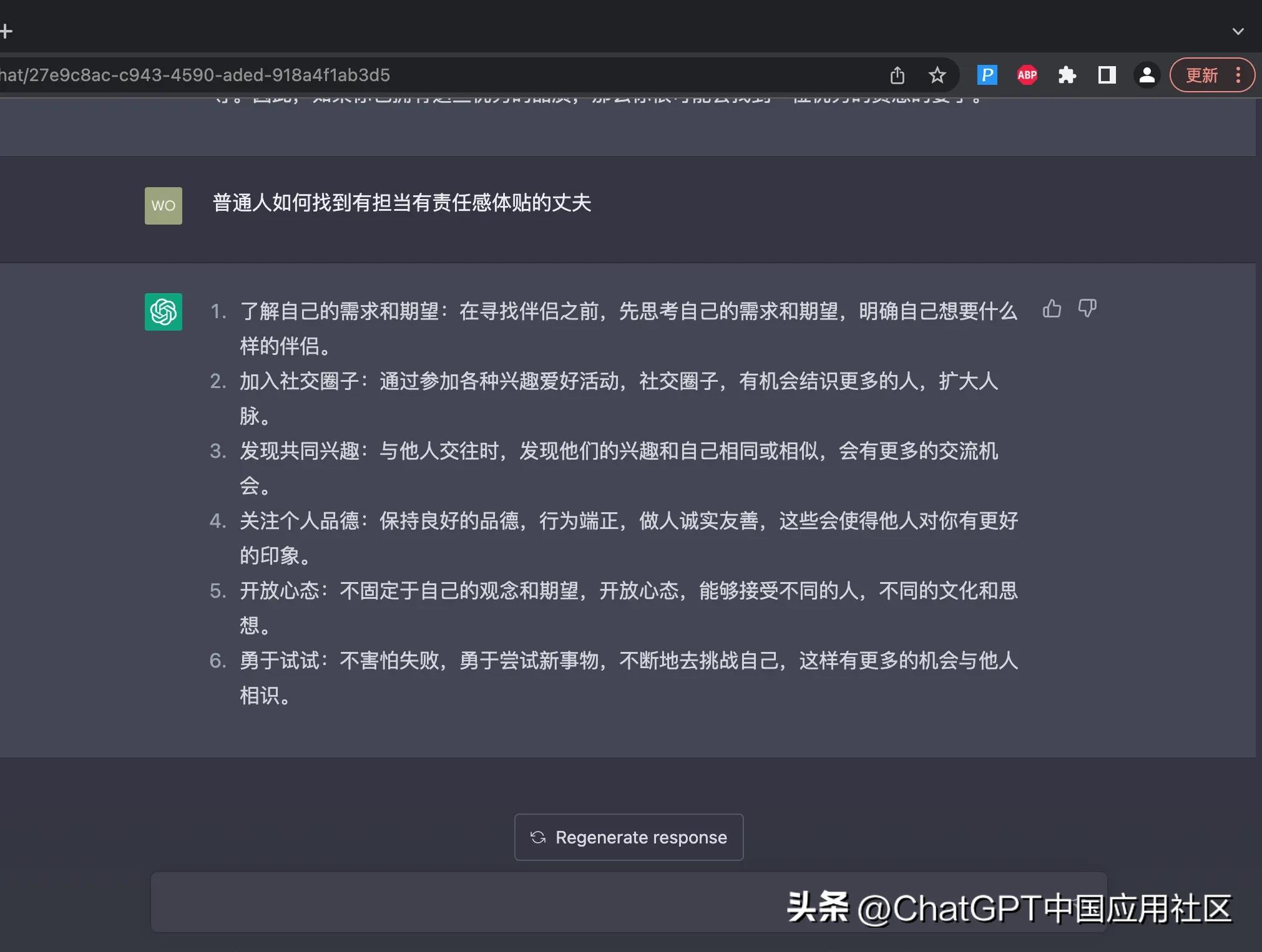Open the three-dot browser menu
Viewport: 1262px width, 952px height.
pos(1239,75)
